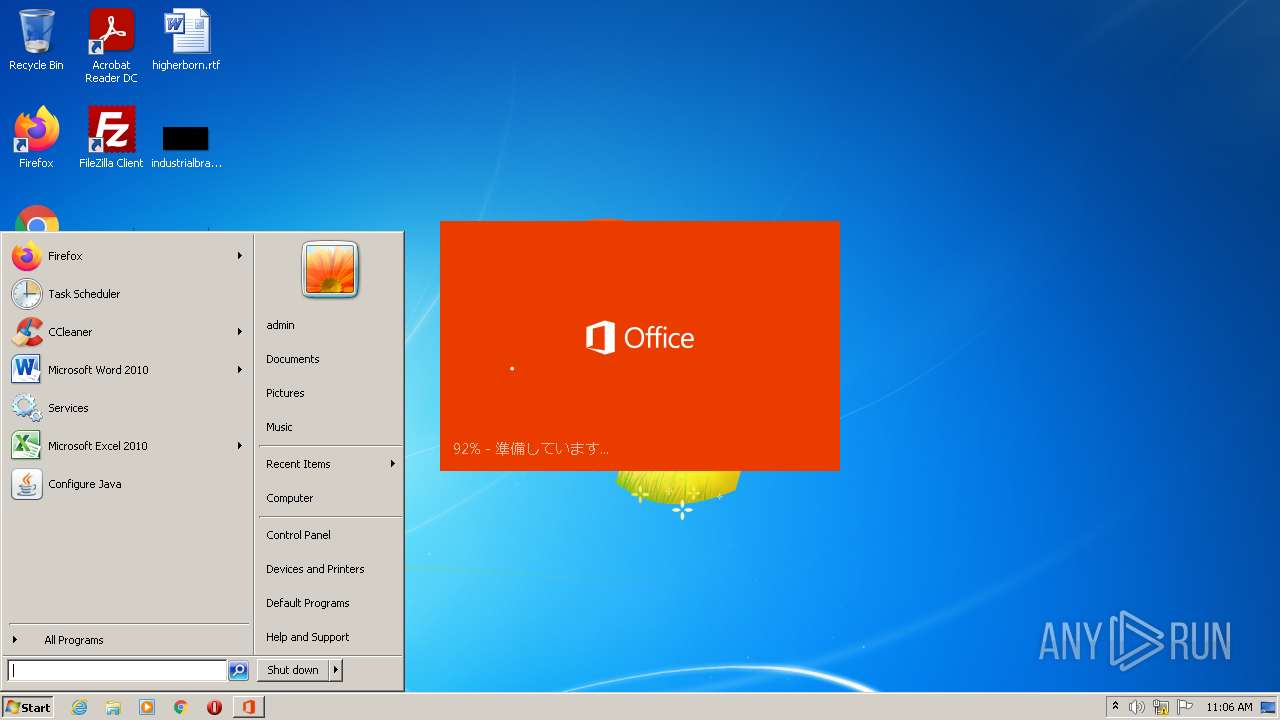The width and height of the screenshot is (1280, 720).
Task: Open the network status tray icon
Action: pyautogui.click(x=1161, y=707)
